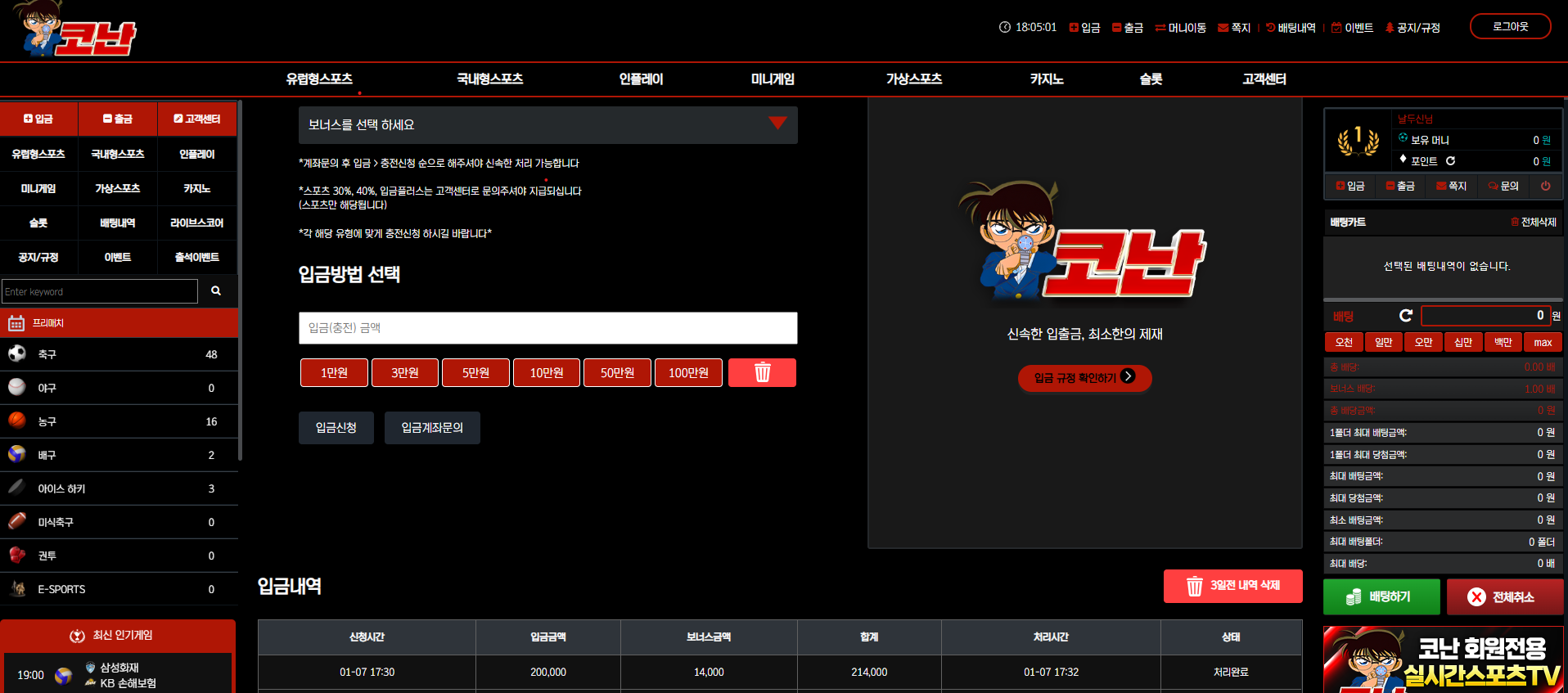The height and width of the screenshot is (693, 1568).
Task: Click the 로그아웃 button
Action: 1511,26
